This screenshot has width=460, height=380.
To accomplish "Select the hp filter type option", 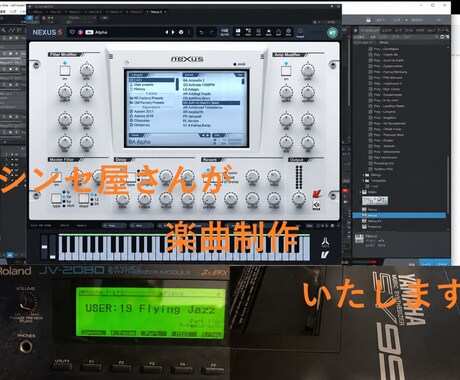I will (67, 197).
